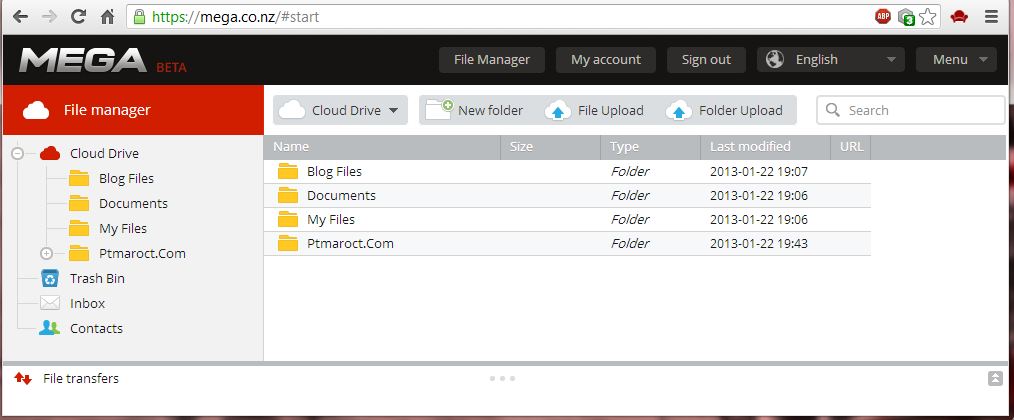Image resolution: width=1014 pixels, height=420 pixels.
Task: Select the Blog Files row name
Action: pos(334,171)
